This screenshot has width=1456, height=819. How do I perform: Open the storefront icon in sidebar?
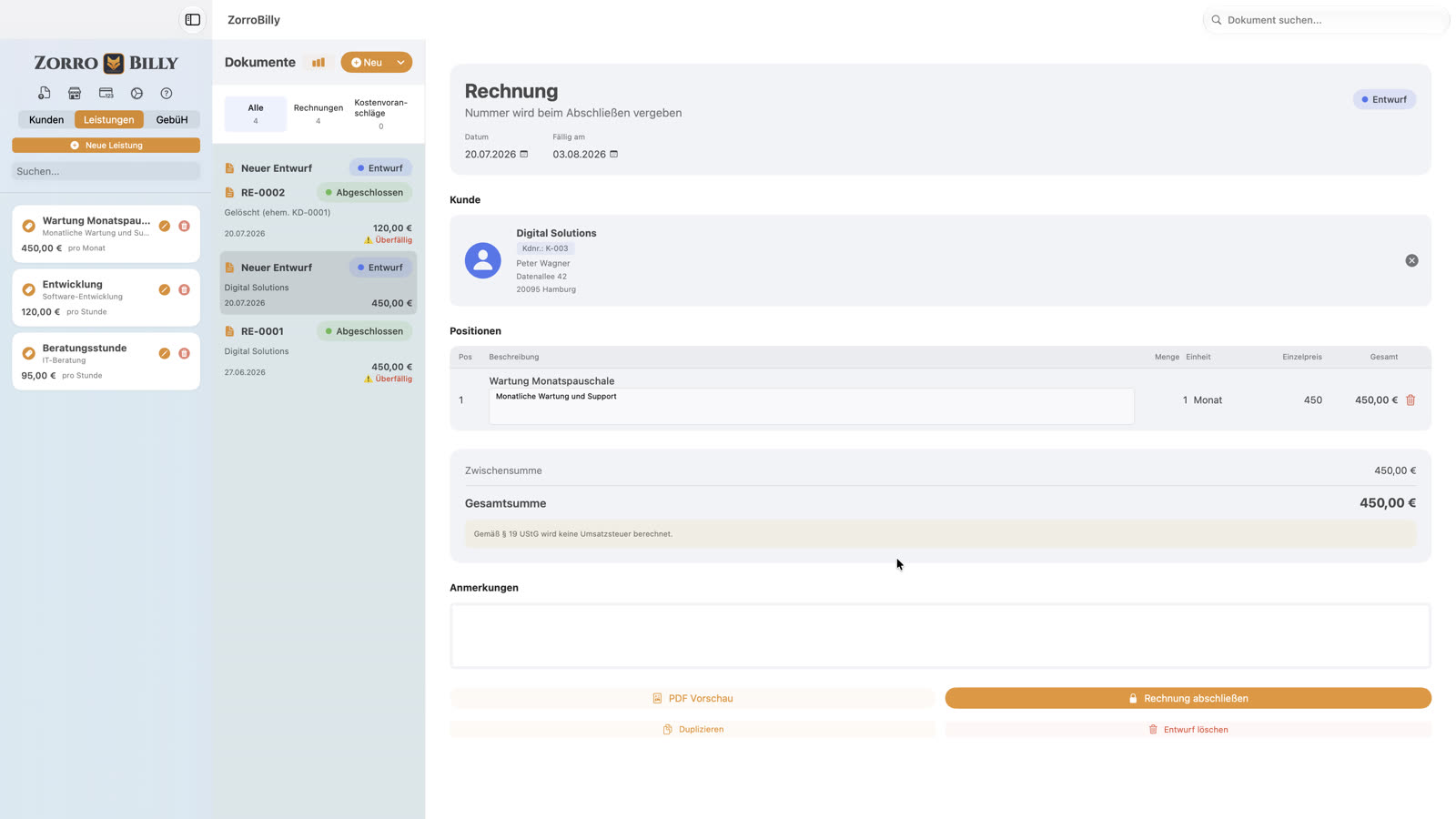(x=75, y=93)
